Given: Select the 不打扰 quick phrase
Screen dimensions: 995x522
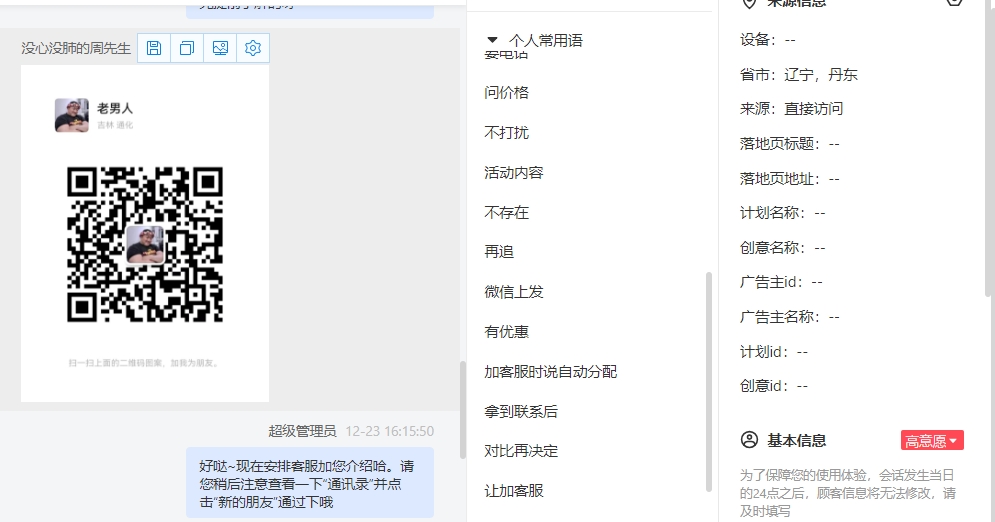Looking at the screenshot, I should (x=506, y=133).
